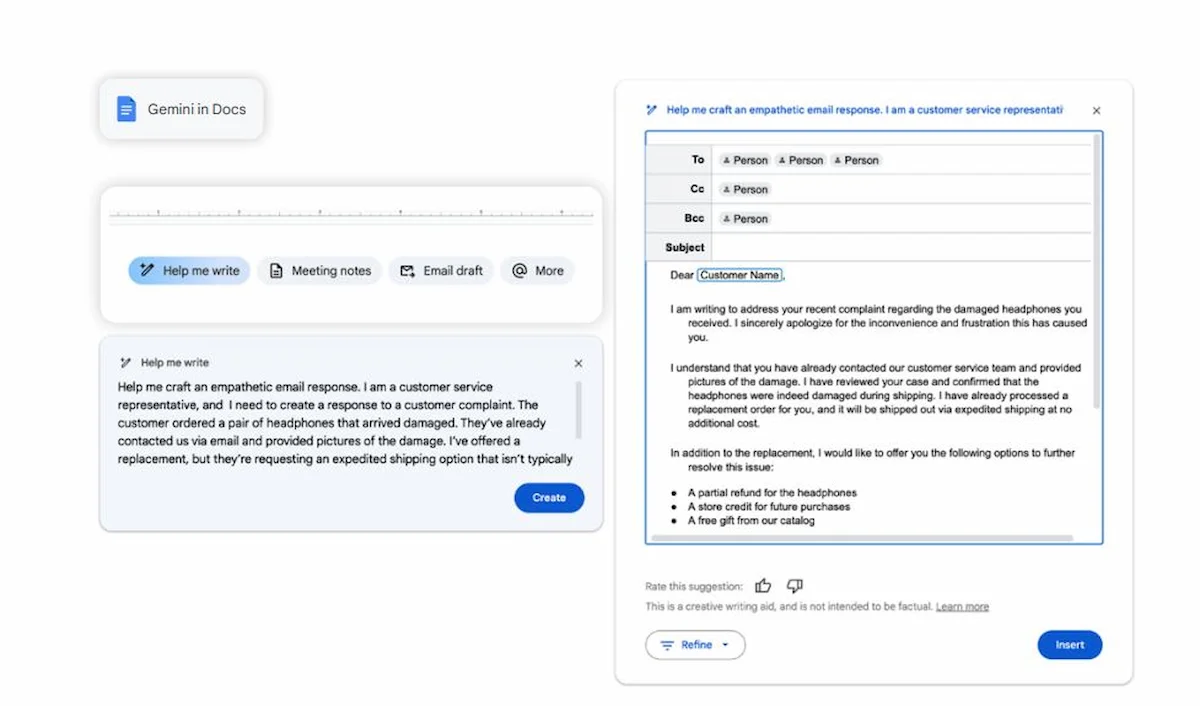The width and height of the screenshot is (1200, 706).
Task: Dismiss the Help me write prompt card
Action: point(578,363)
